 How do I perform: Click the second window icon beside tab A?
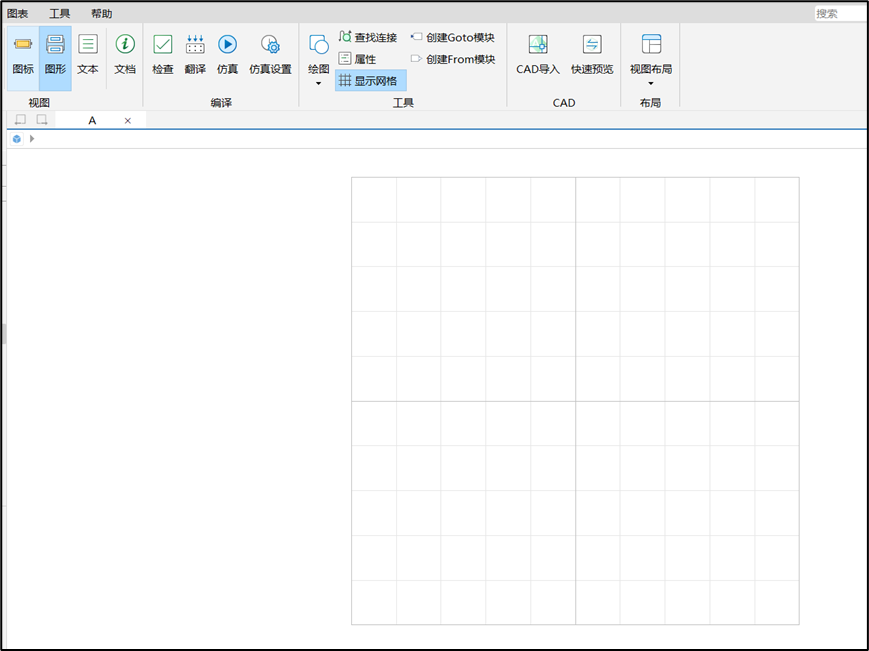pyautogui.click(x=42, y=120)
